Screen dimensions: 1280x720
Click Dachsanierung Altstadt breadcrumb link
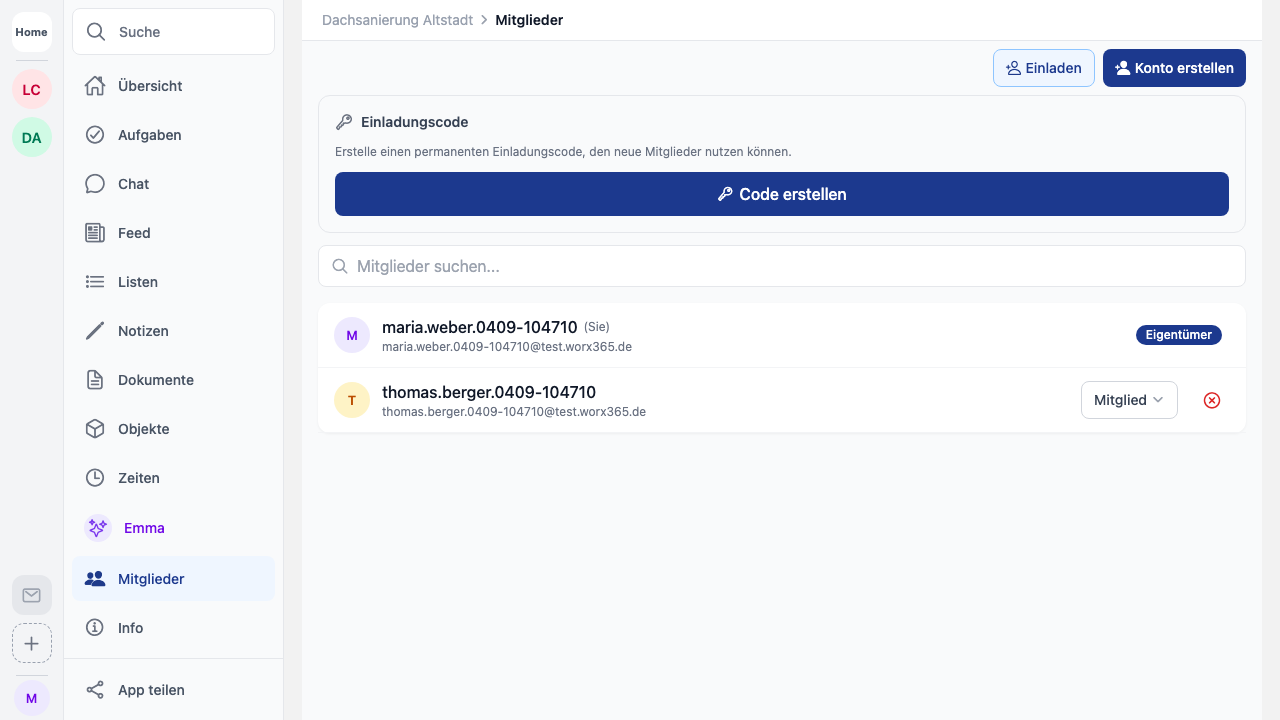click(x=397, y=20)
